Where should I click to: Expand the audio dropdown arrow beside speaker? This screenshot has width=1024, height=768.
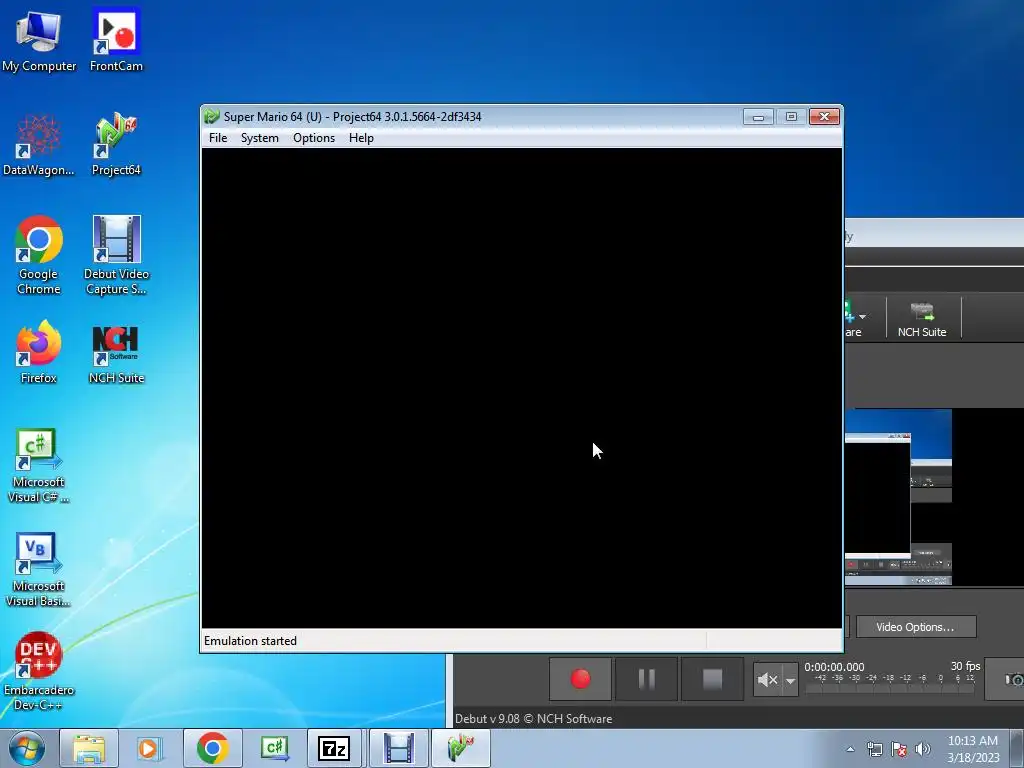[790, 680]
